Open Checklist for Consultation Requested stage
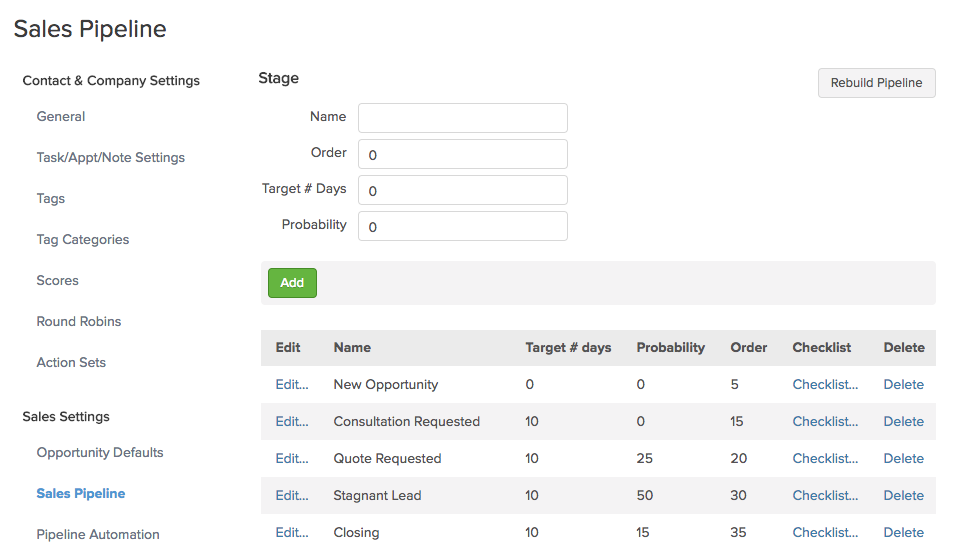Screen dimensions: 967x549 [825, 422]
